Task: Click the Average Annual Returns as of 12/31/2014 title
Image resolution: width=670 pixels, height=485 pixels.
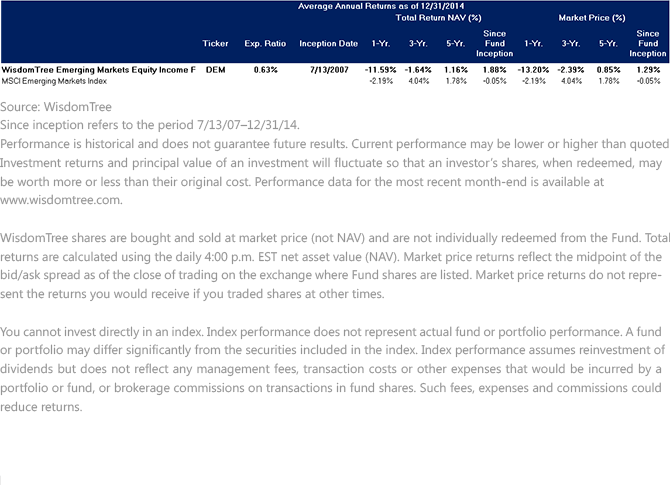Action: [381, 6]
